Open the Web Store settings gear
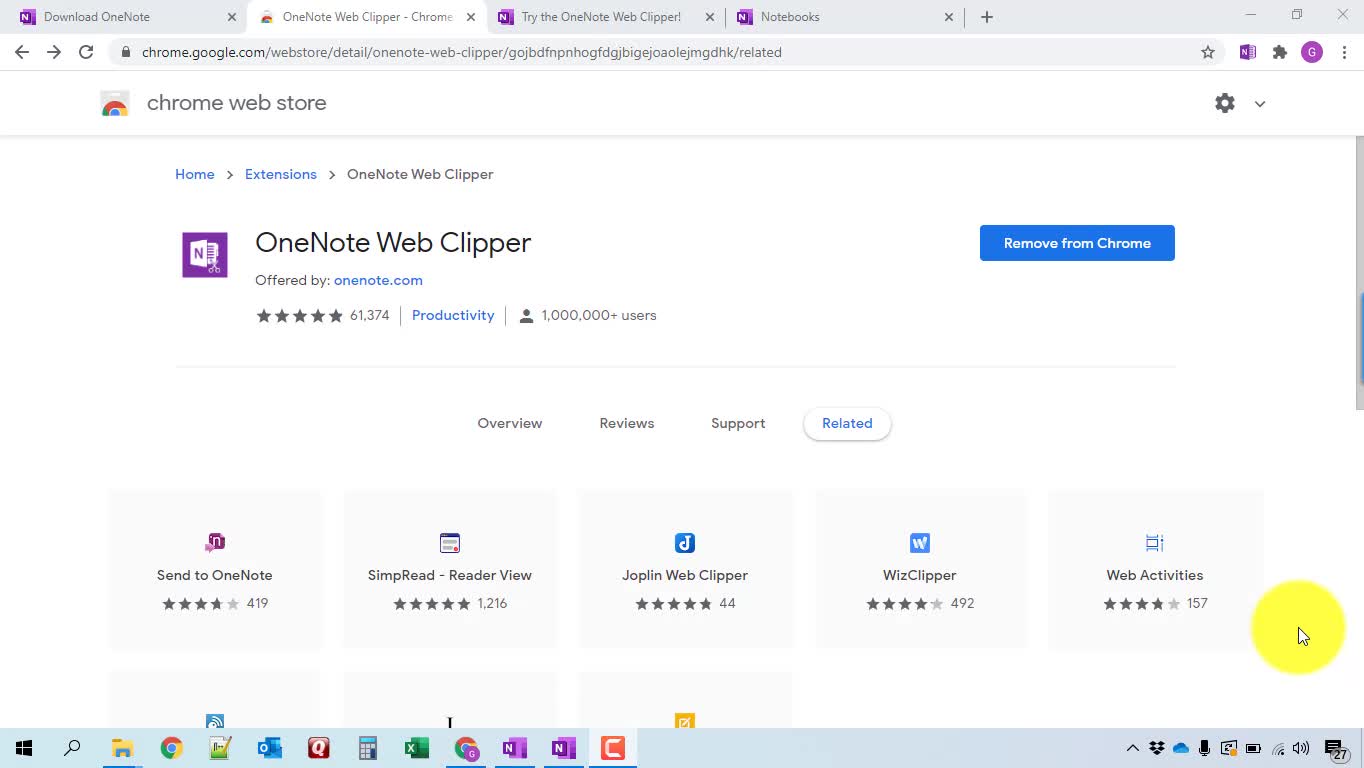This screenshot has width=1364, height=768. [1224, 103]
